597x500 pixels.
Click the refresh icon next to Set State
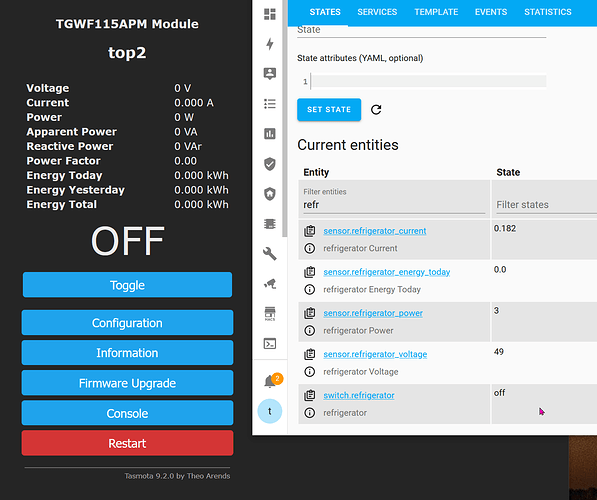[376, 110]
